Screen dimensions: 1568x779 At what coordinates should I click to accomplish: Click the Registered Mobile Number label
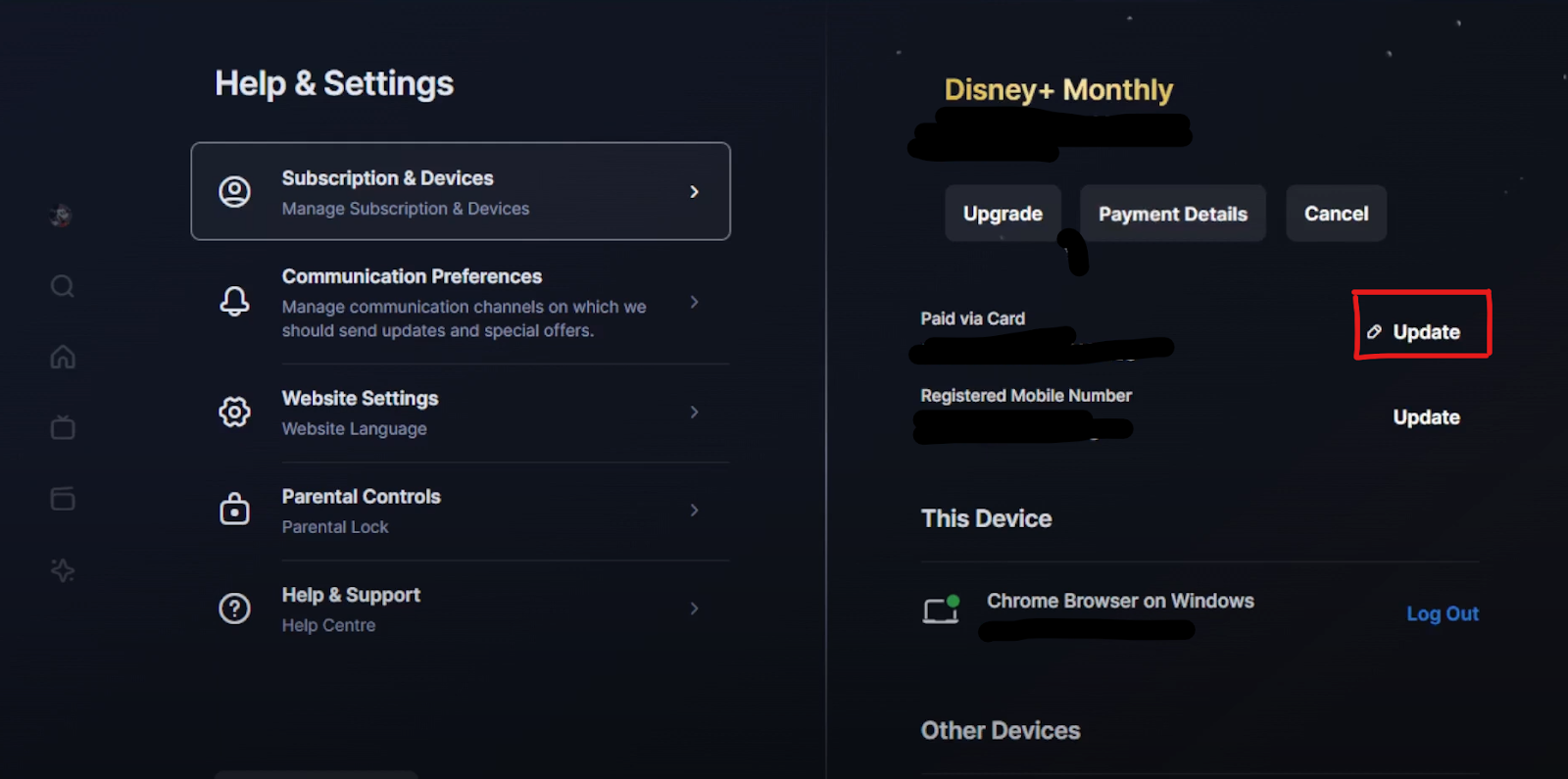1026,396
